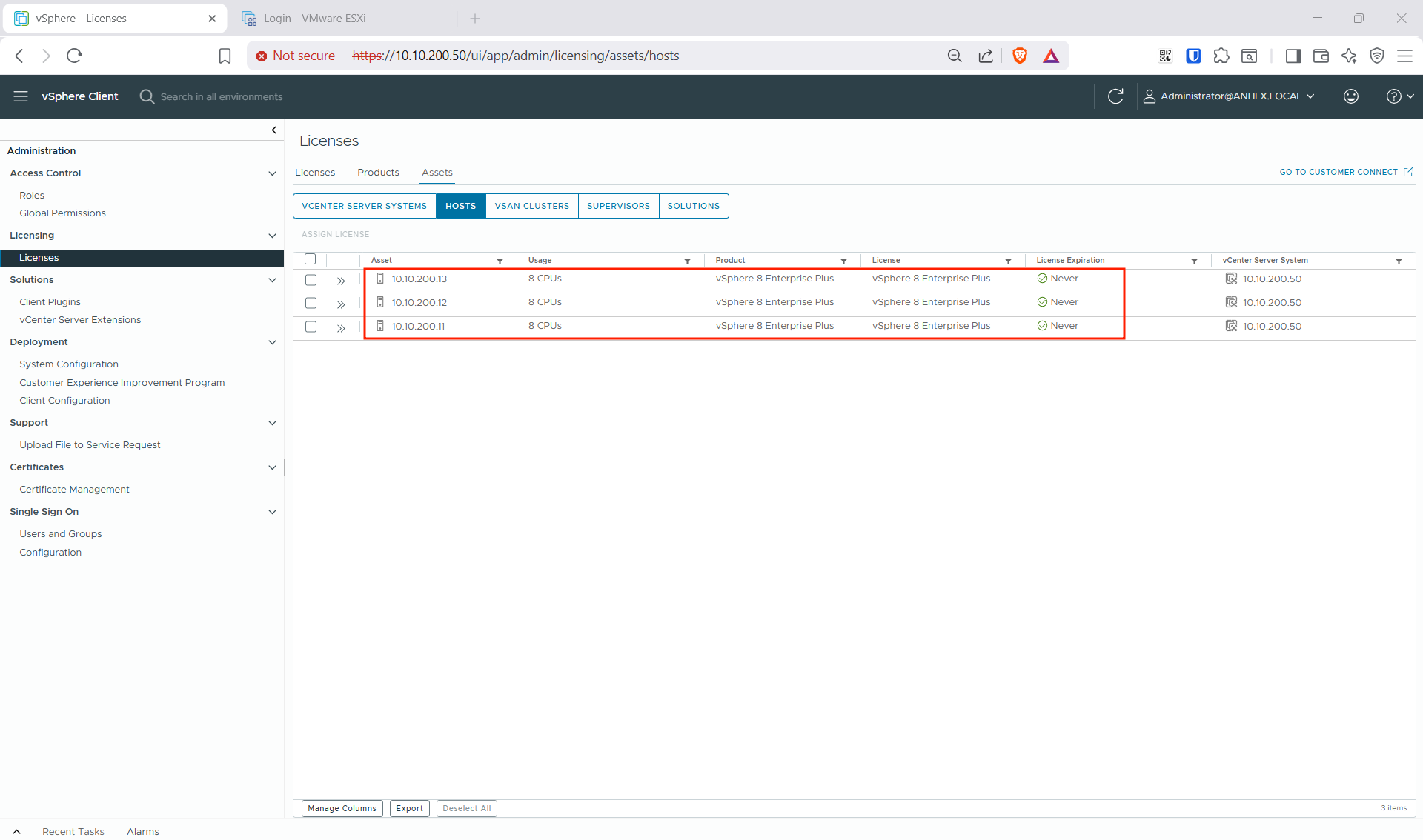Open Brave Shields lion icon
Screen dimensions: 1423x840
1020,56
